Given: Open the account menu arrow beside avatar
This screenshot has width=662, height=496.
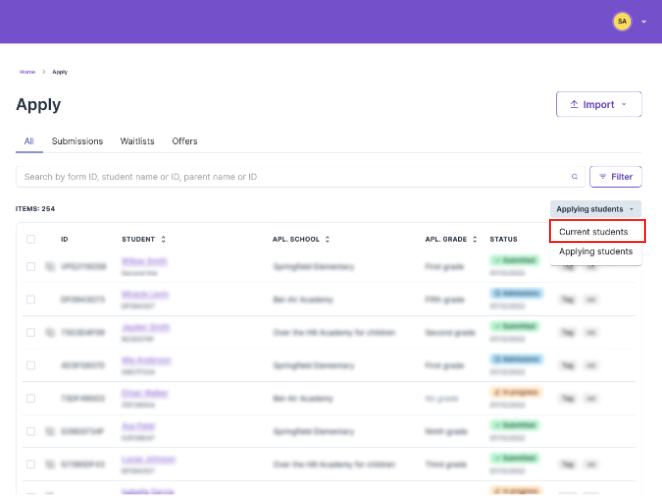Looking at the screenshot, I should [x=644, y=21].
